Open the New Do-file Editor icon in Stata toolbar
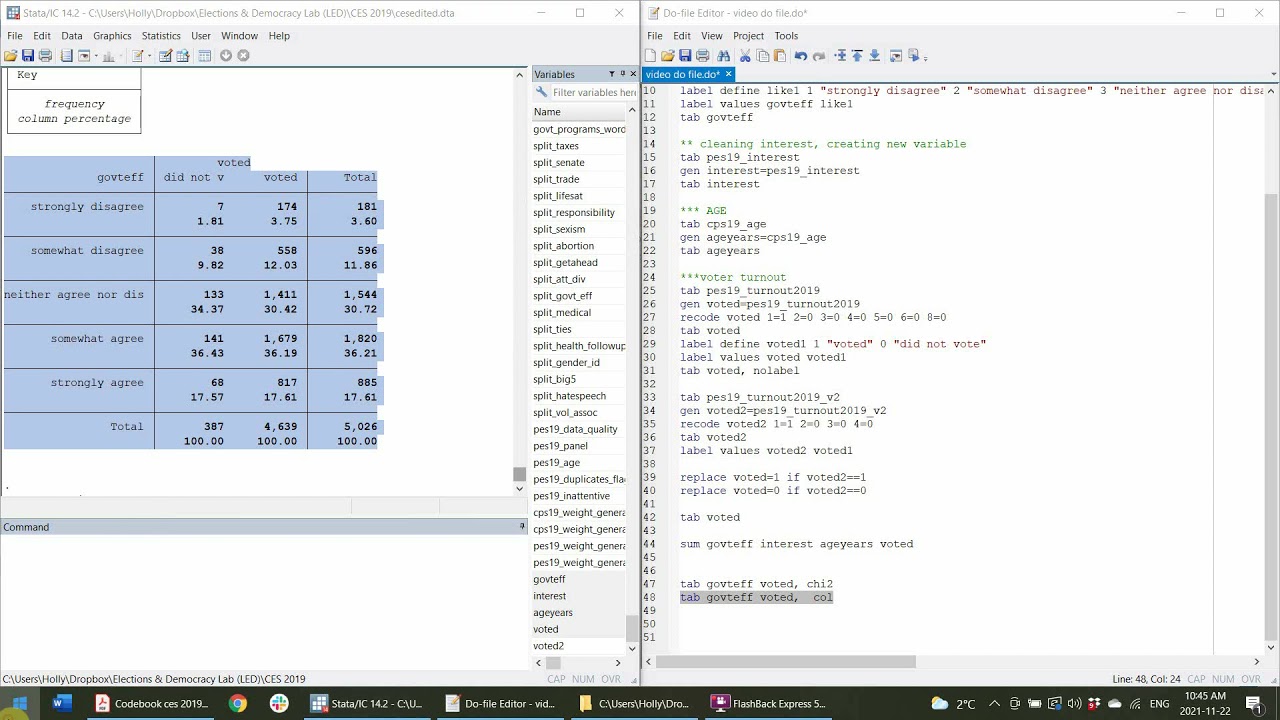This screenshot has height=720, width=1280. pos(137,56)
